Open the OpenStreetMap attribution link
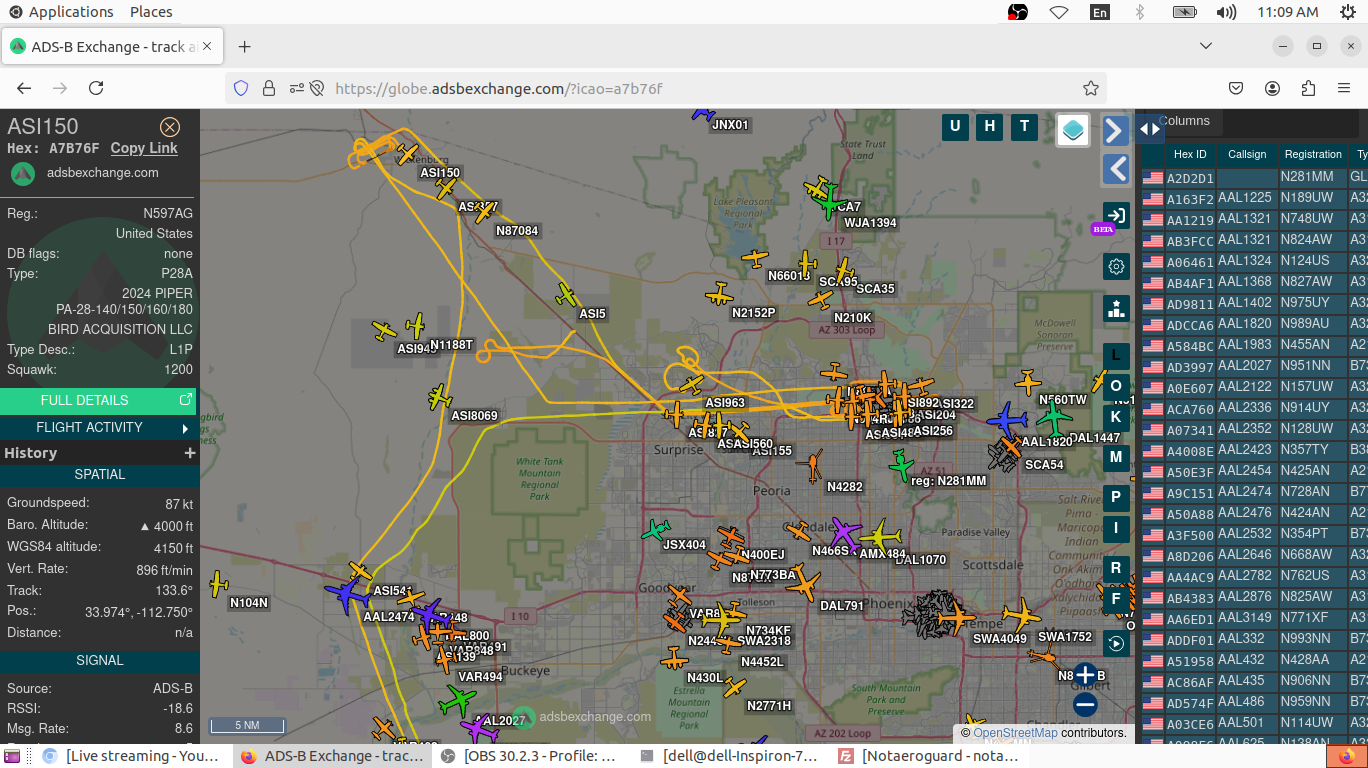 [1015, 733]
